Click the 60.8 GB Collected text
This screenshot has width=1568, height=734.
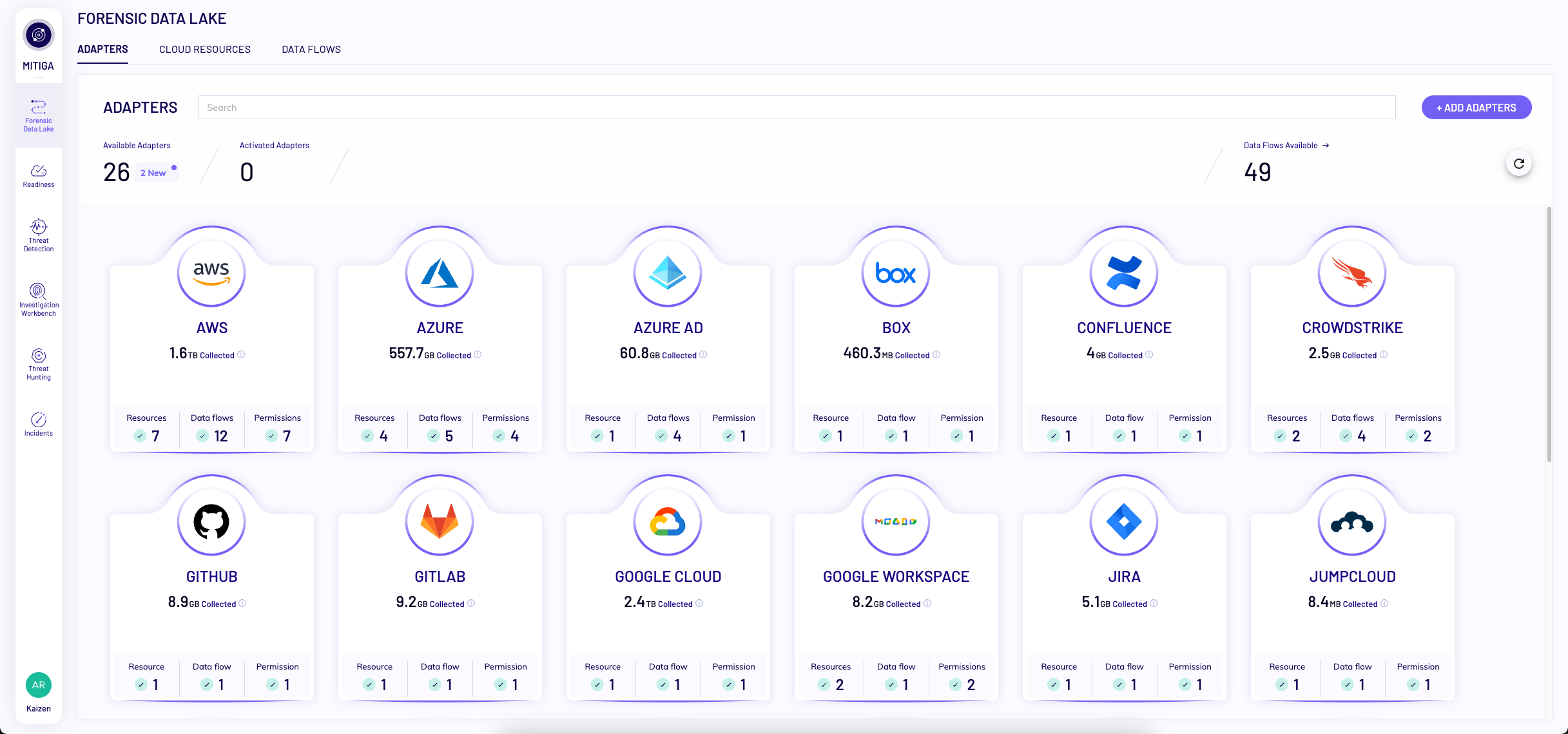(658, 353)
